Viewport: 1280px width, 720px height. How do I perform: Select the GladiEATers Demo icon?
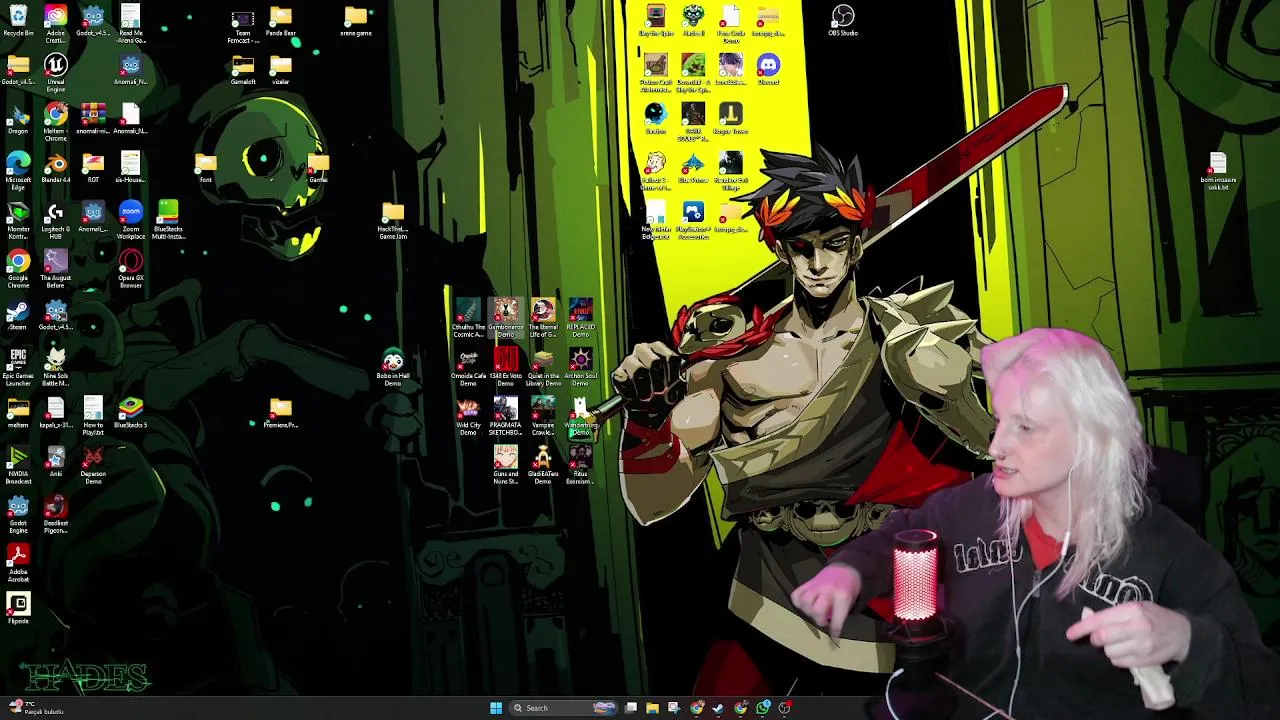(543, 466)
